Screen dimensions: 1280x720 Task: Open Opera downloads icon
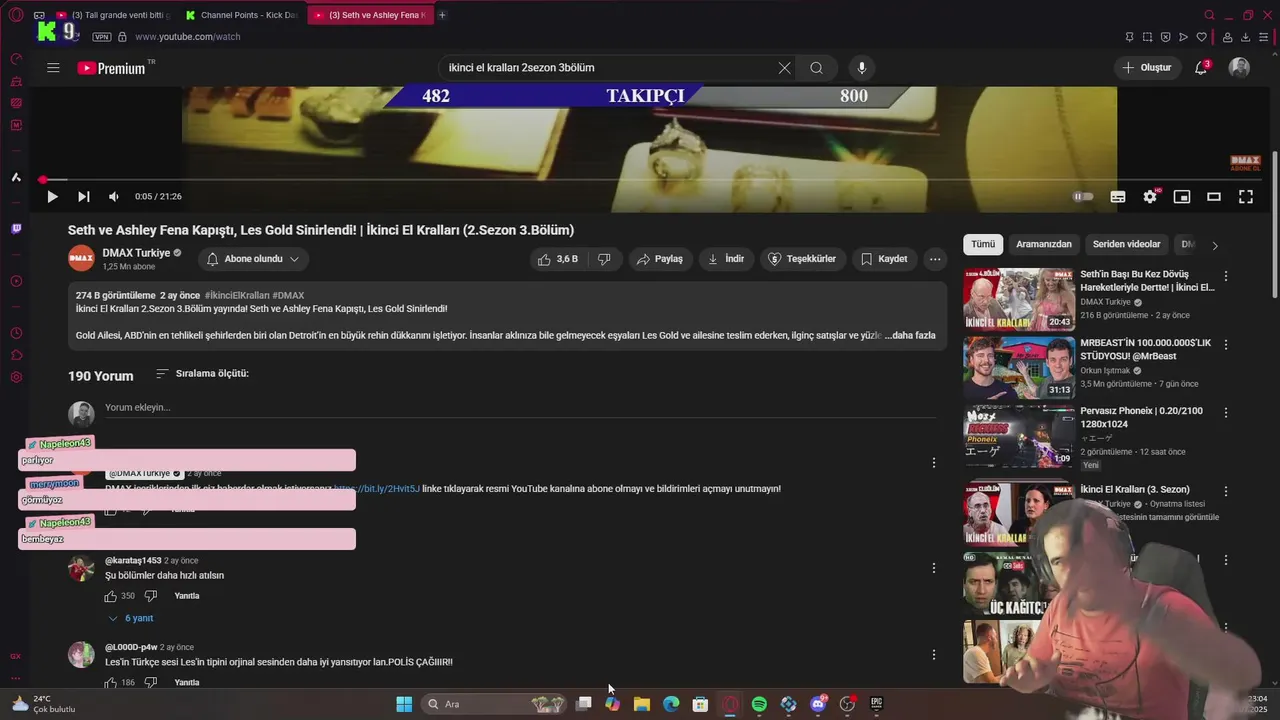(x=1246, y=37)
